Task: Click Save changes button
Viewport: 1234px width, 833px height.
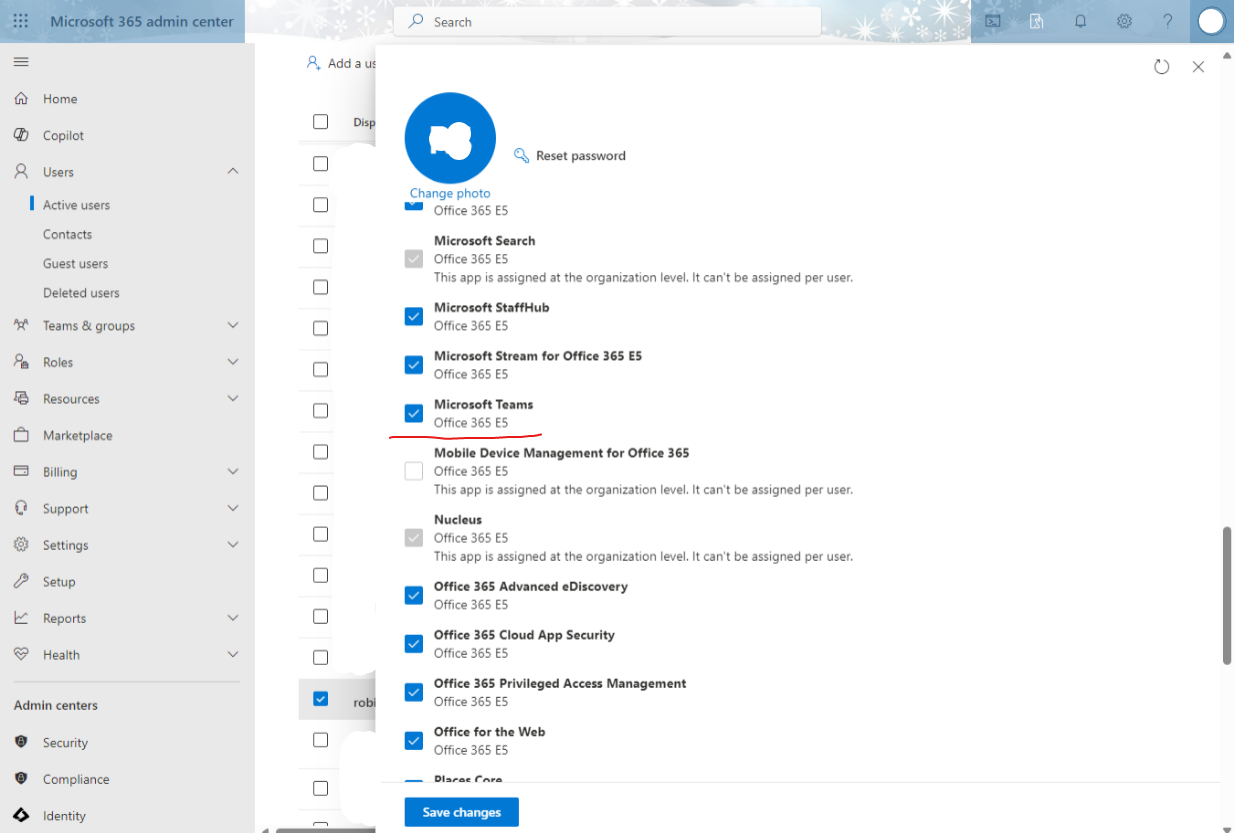Action: [461, 812]
